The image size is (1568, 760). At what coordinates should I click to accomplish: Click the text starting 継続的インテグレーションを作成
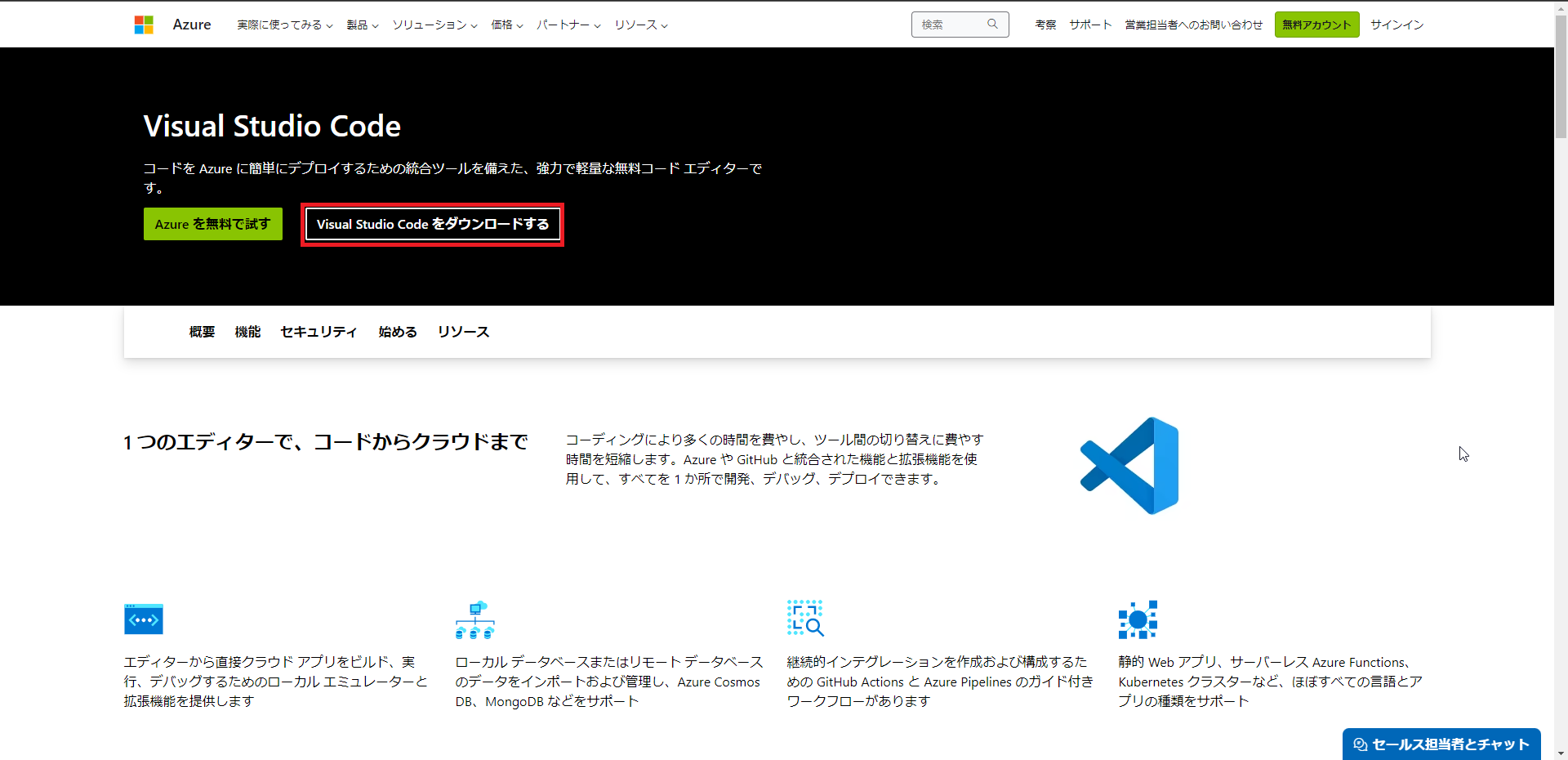point(940,682)
